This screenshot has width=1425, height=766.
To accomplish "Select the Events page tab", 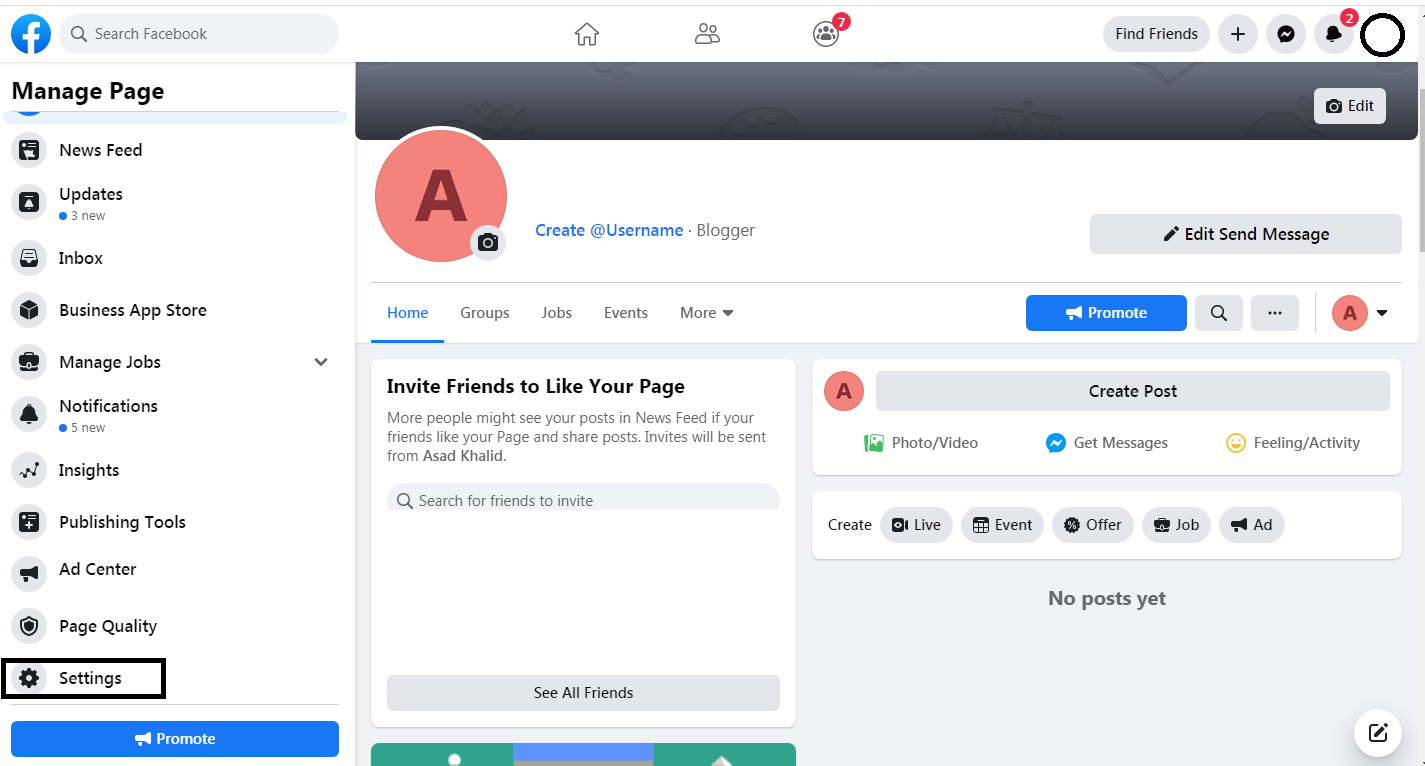I will coord(626,313).
